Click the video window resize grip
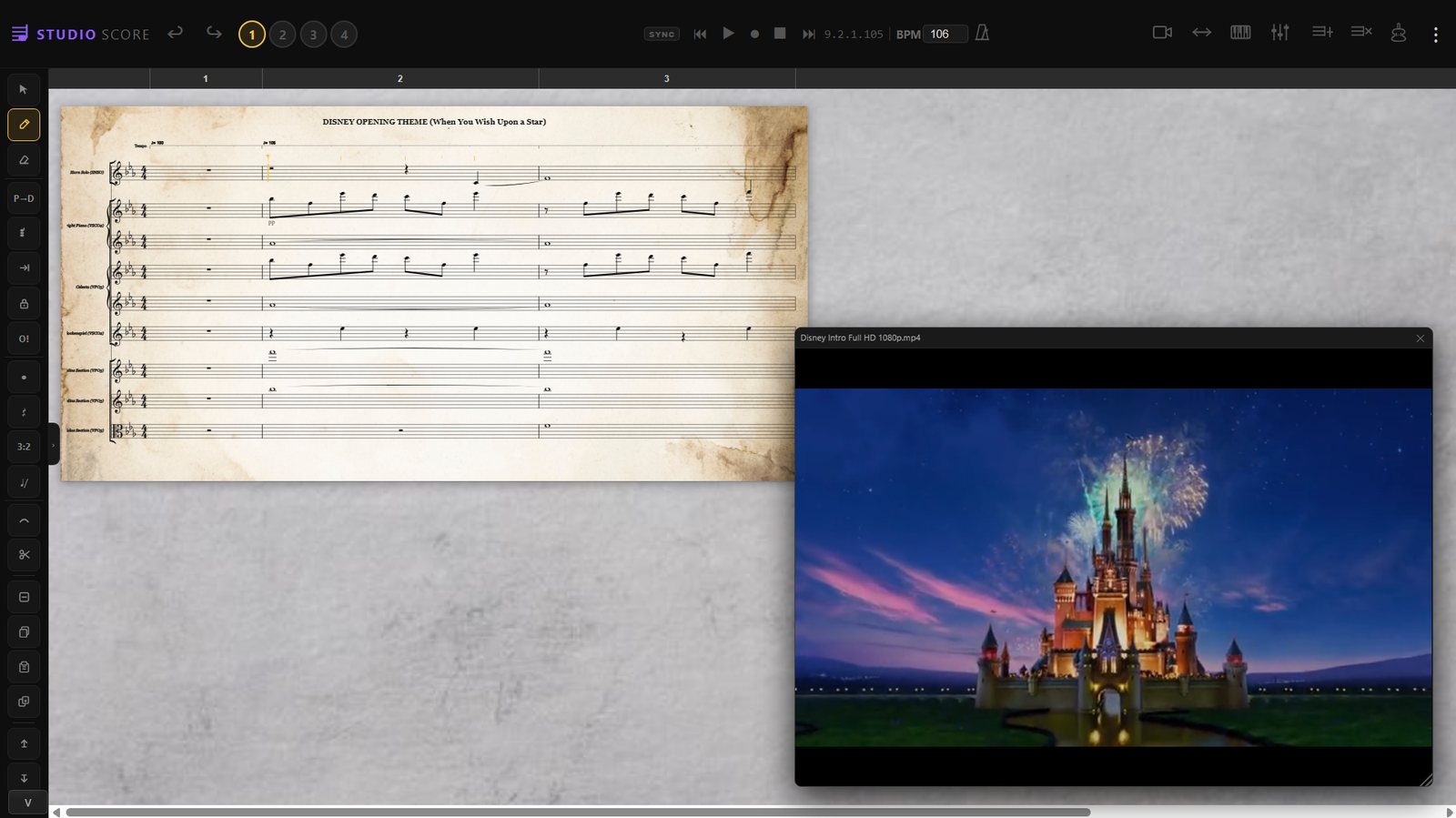The height and width of the screenshot is (818, 1456). tap(1426, 780)
